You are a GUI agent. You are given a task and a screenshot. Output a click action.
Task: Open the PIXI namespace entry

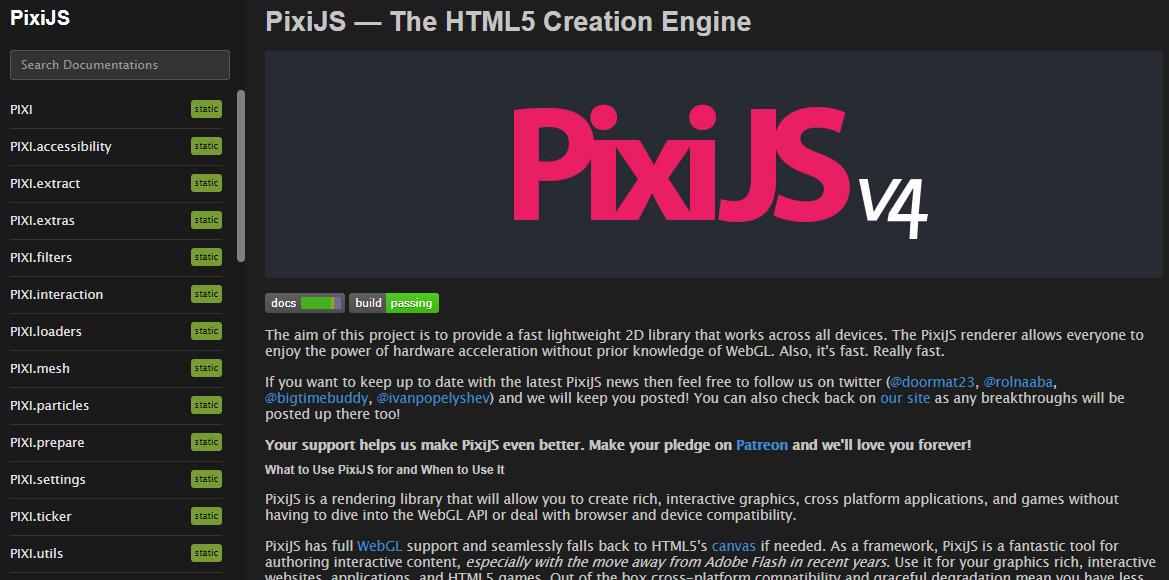(22, 110)
